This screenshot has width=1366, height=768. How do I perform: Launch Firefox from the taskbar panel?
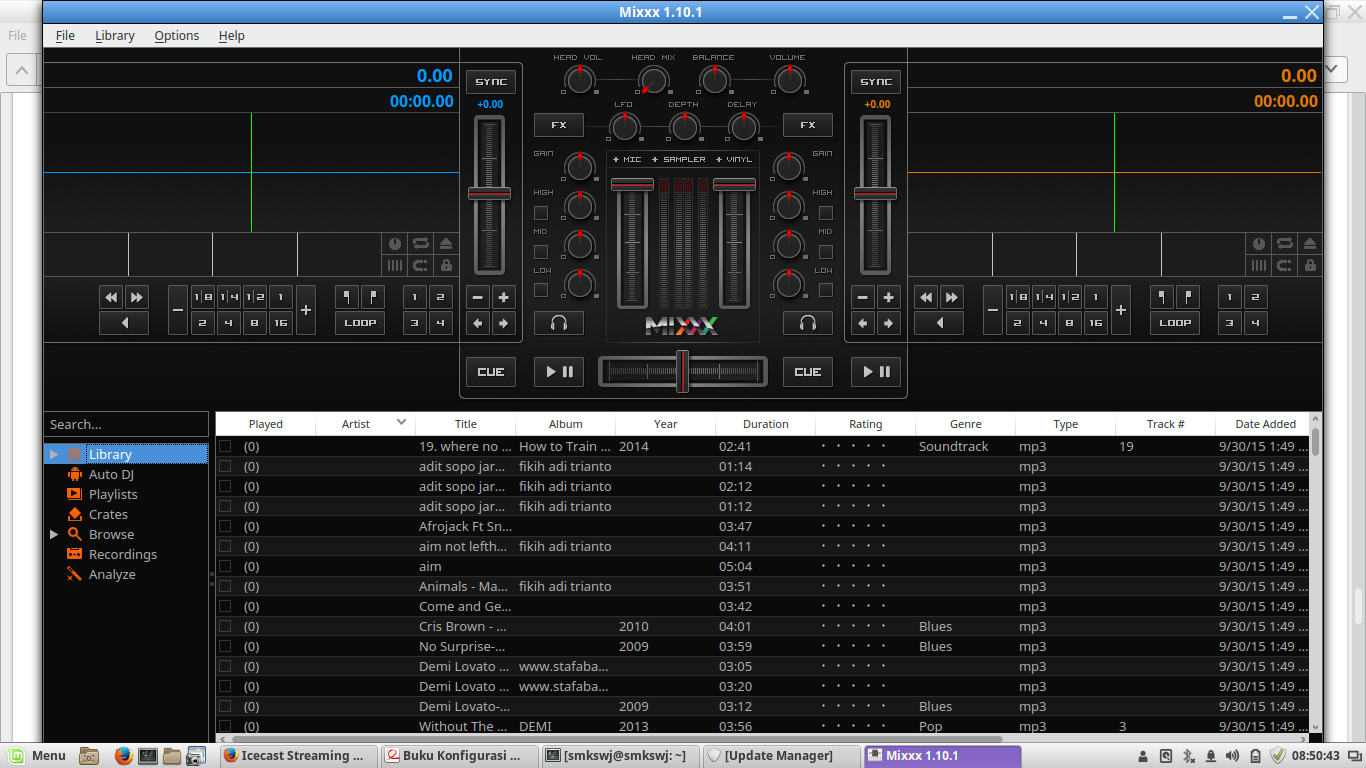(x=123, y=756)
